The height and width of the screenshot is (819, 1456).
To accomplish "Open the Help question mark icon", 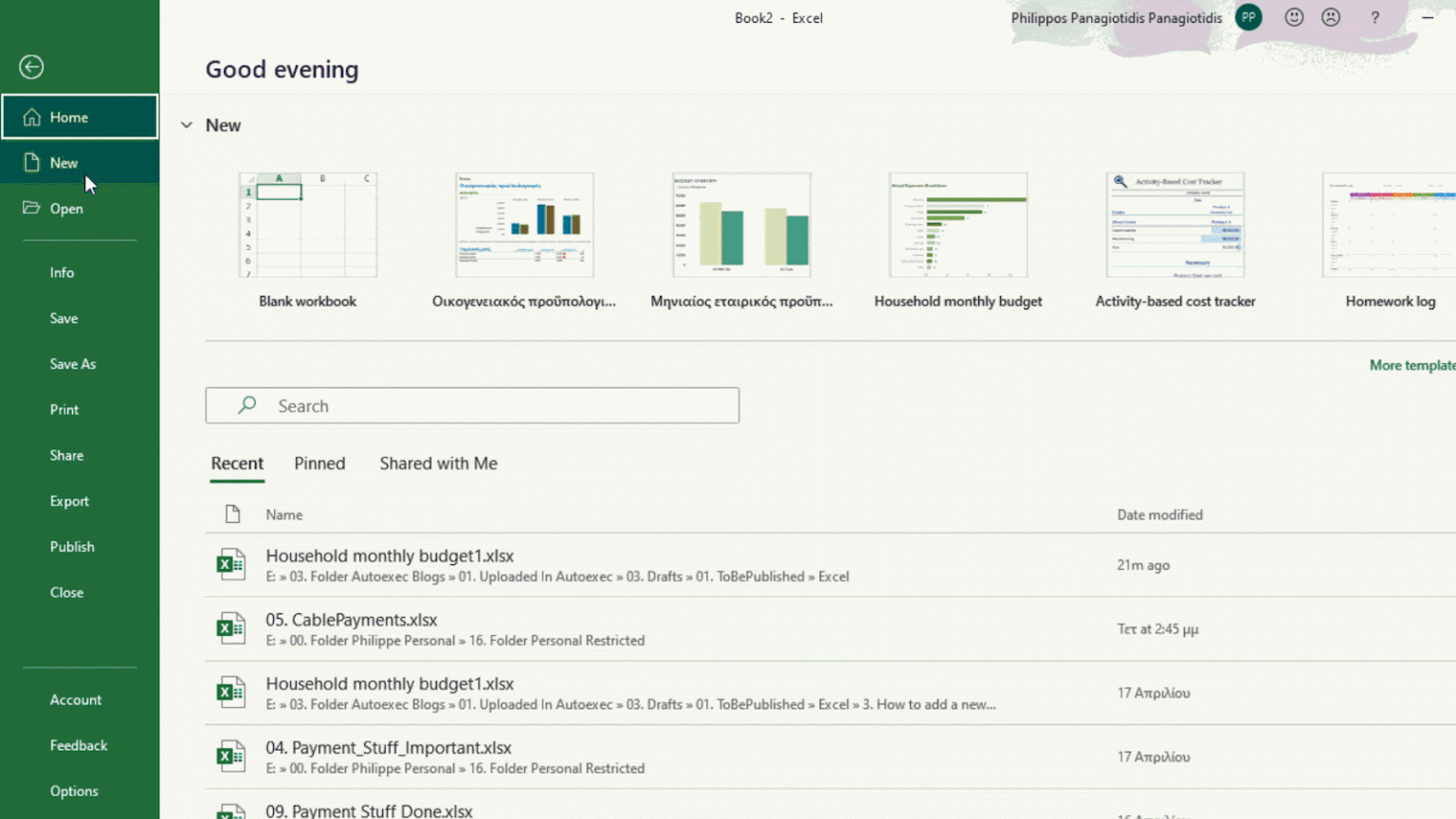I will coord(1374,17).
